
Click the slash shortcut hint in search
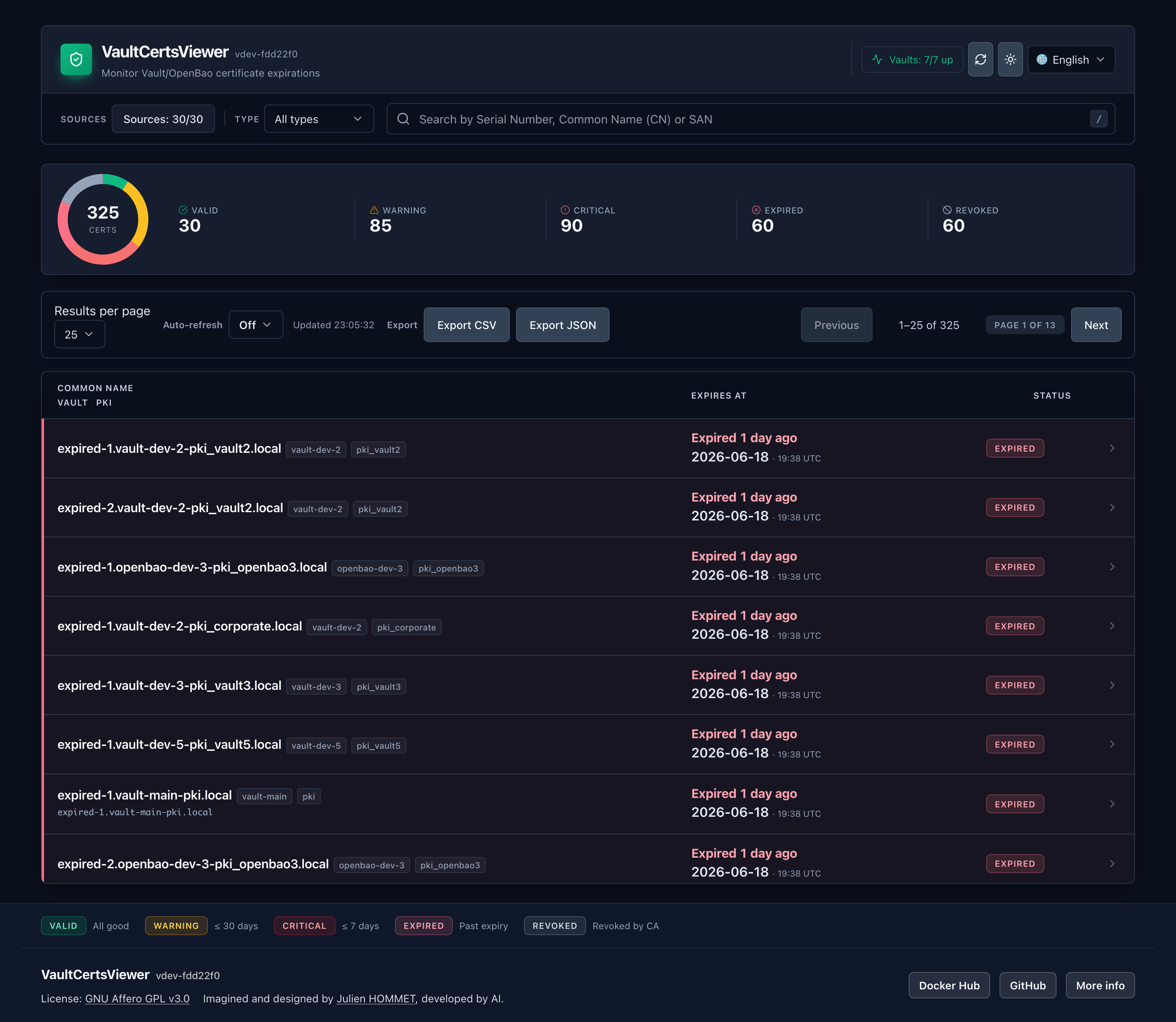1099,119
